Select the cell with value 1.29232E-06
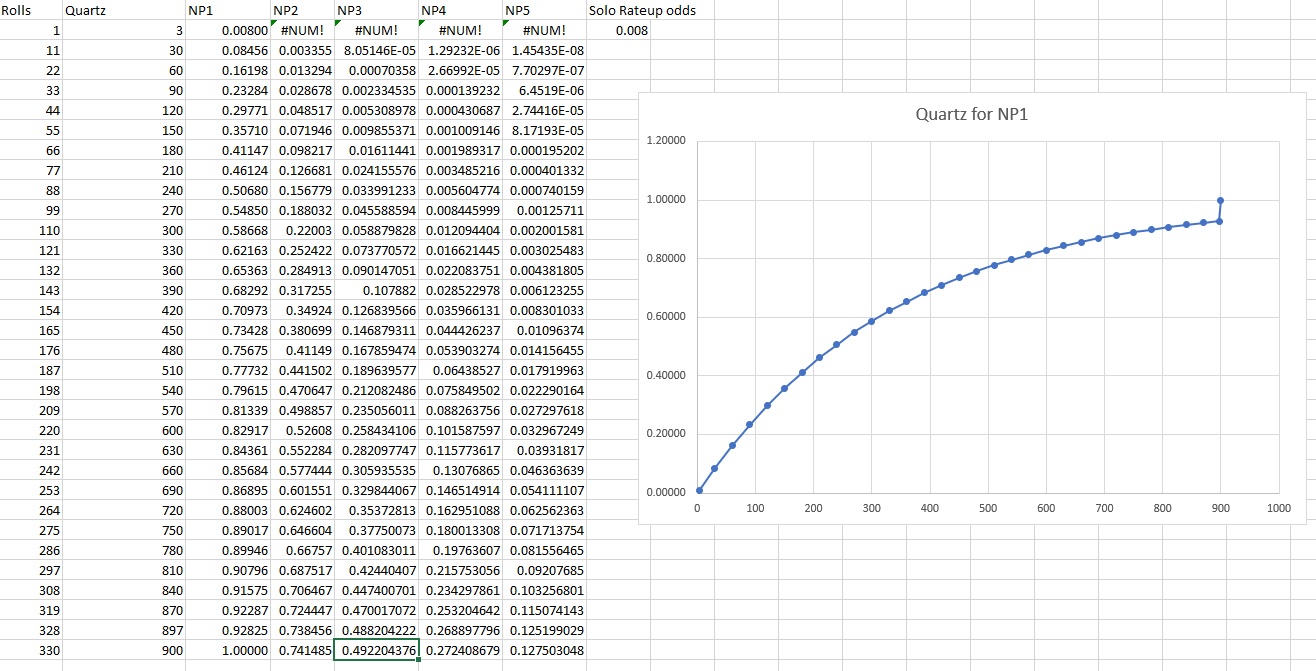 pyautogui.click(x=459, y=50)
